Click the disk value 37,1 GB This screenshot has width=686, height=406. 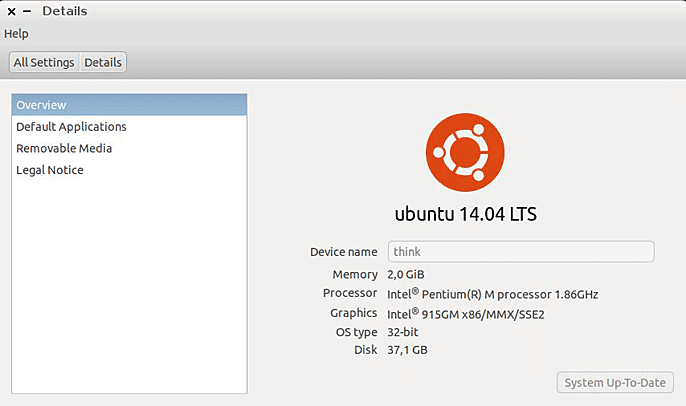click(x=407, y=350)
